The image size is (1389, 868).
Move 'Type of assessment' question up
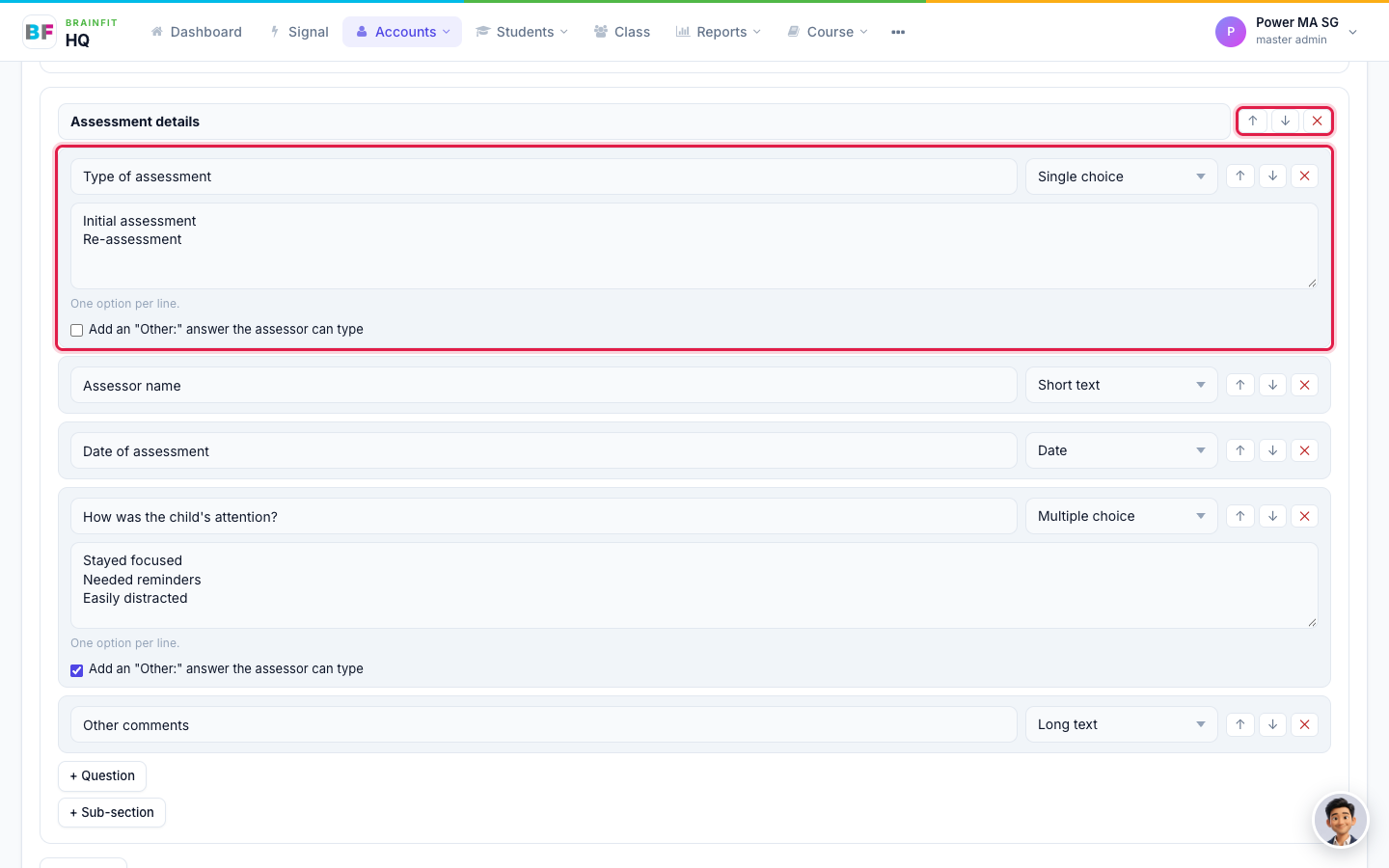(1240, 176)
